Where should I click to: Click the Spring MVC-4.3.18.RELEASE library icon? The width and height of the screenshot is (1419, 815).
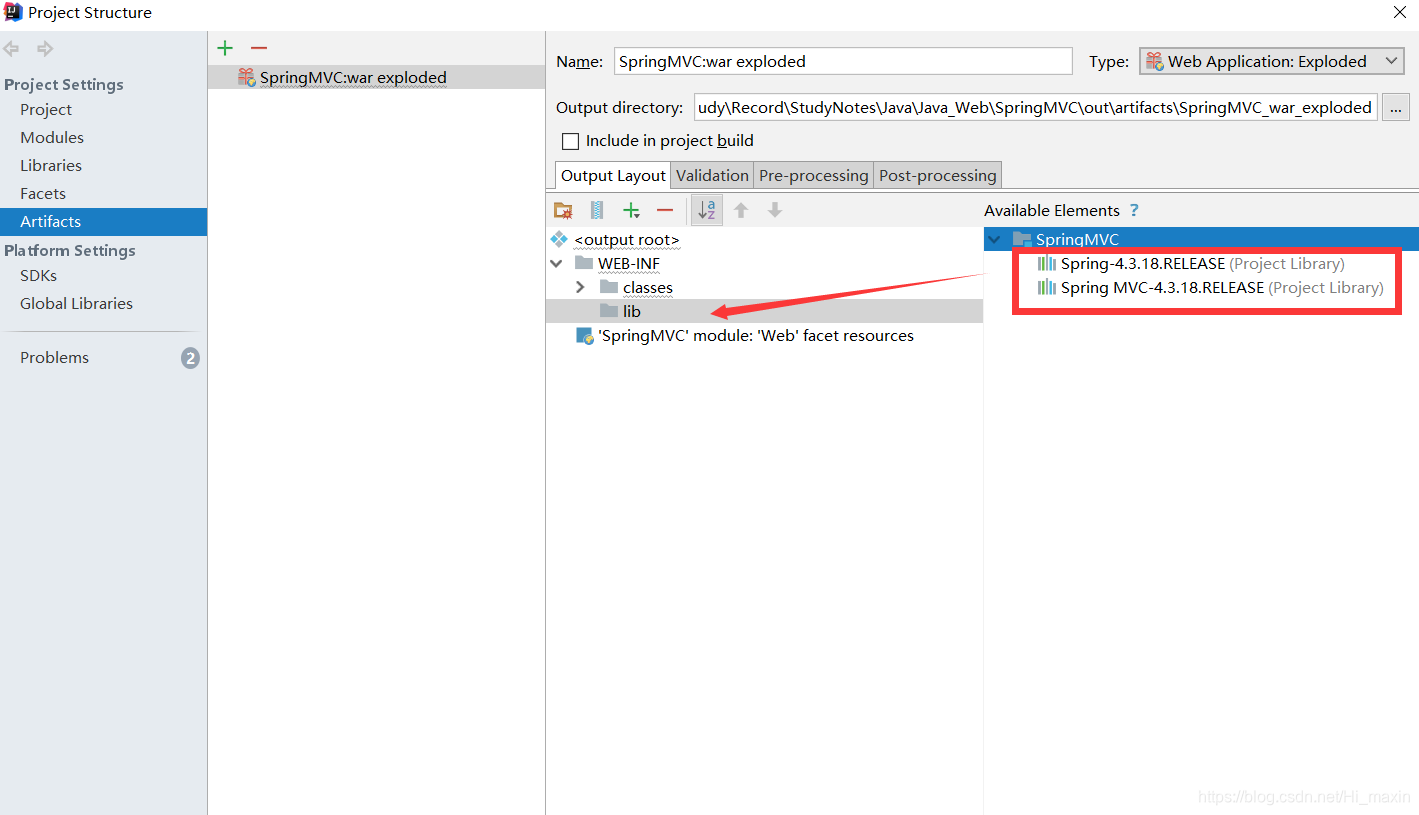click(1047, 288)
